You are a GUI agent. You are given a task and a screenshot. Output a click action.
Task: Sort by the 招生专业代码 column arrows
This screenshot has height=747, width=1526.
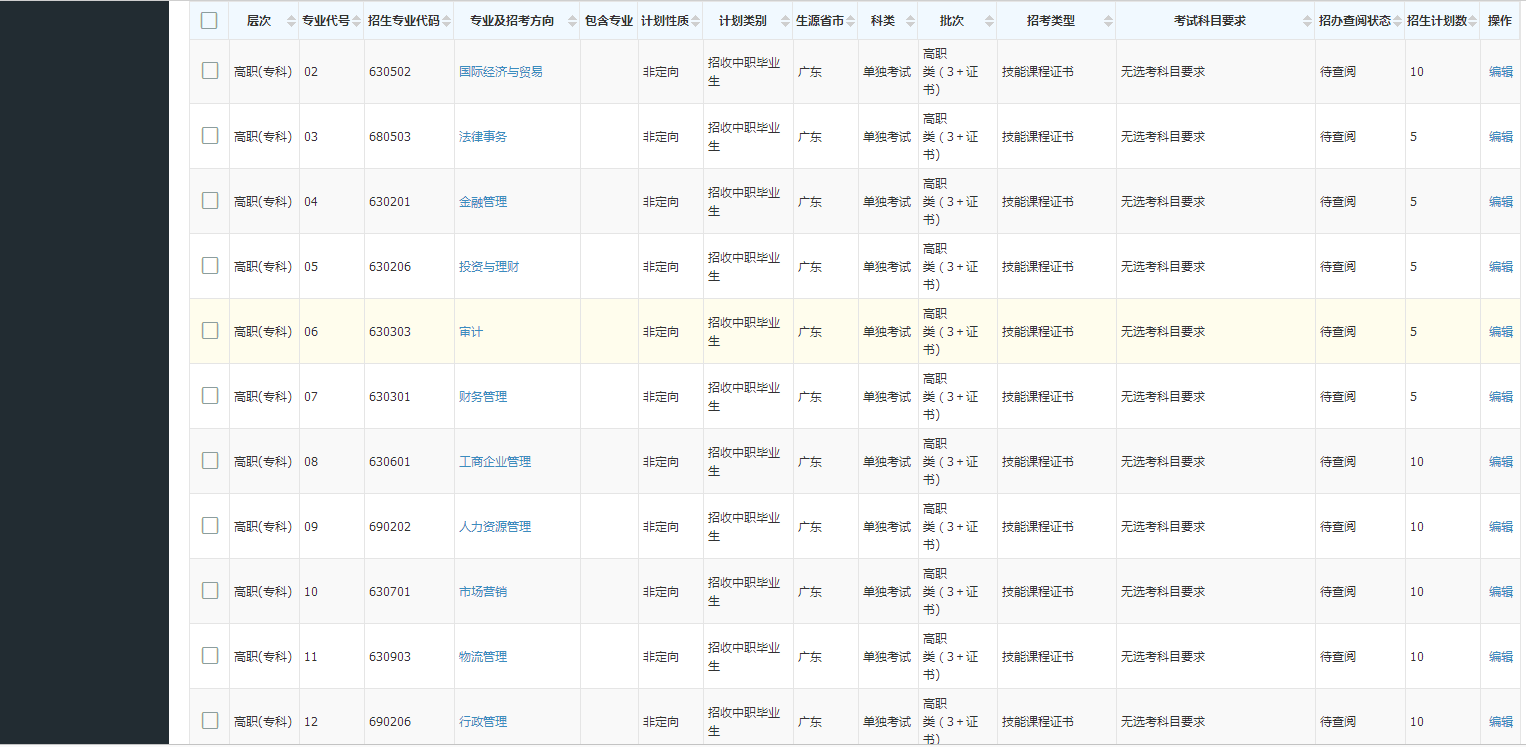[x=446, y=21]
